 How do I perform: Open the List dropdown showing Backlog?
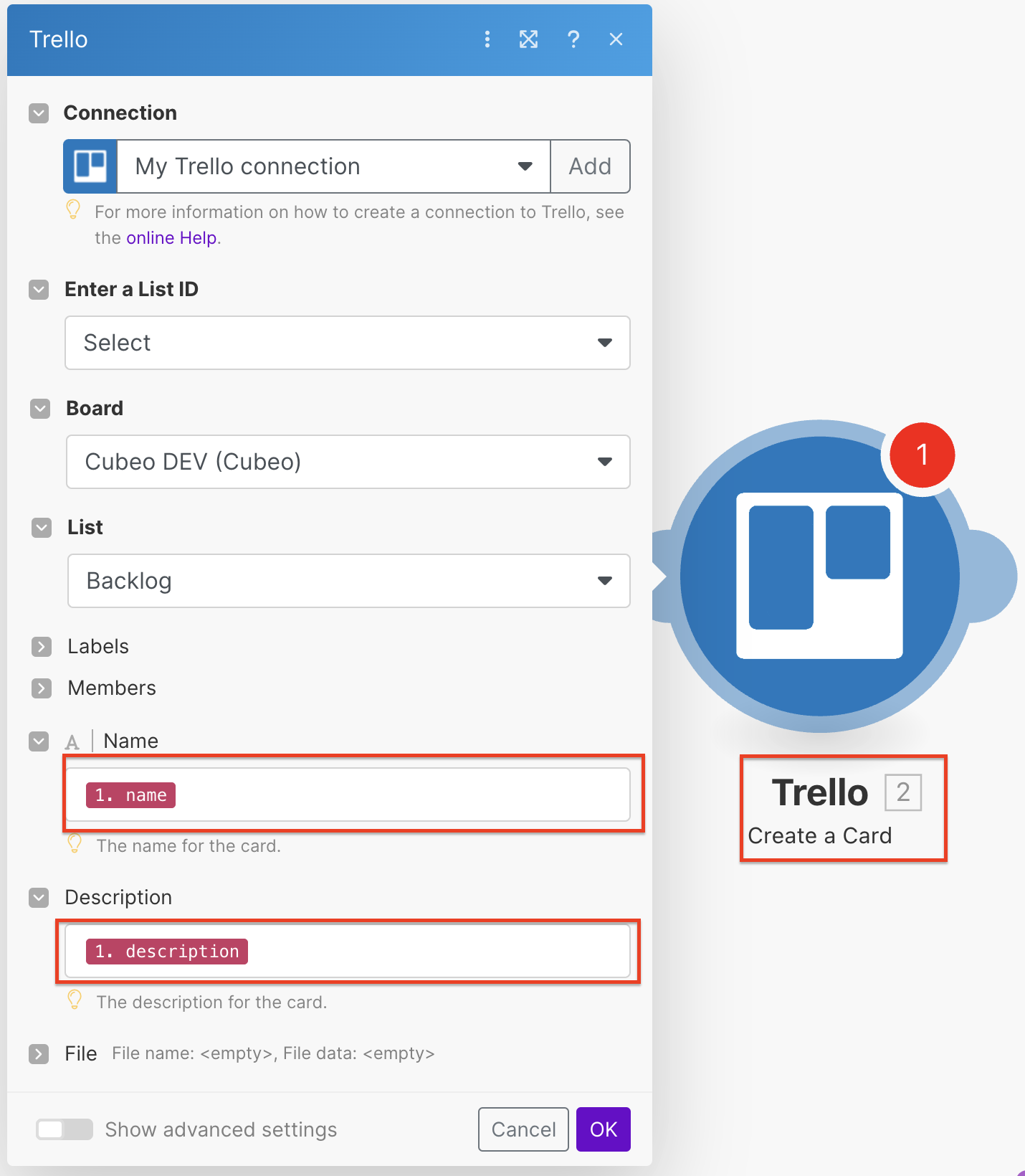(349, 581)
